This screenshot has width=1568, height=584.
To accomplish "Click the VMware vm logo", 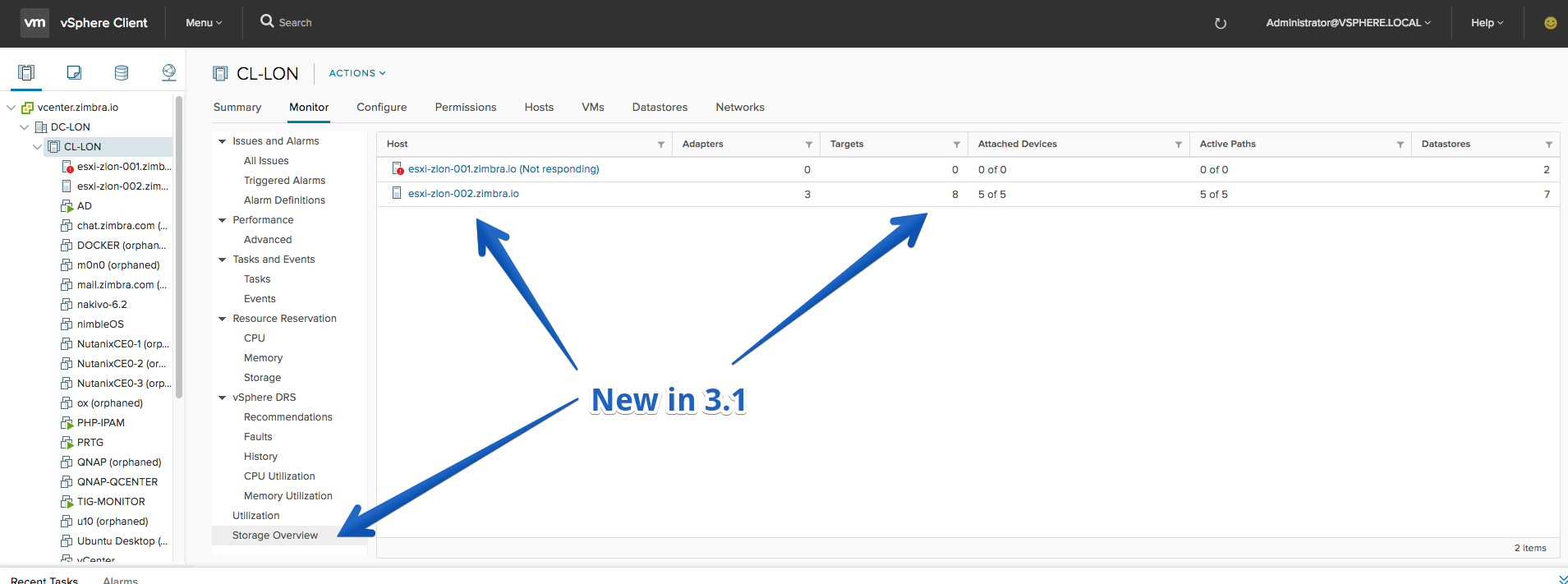I will click(34, 23).
